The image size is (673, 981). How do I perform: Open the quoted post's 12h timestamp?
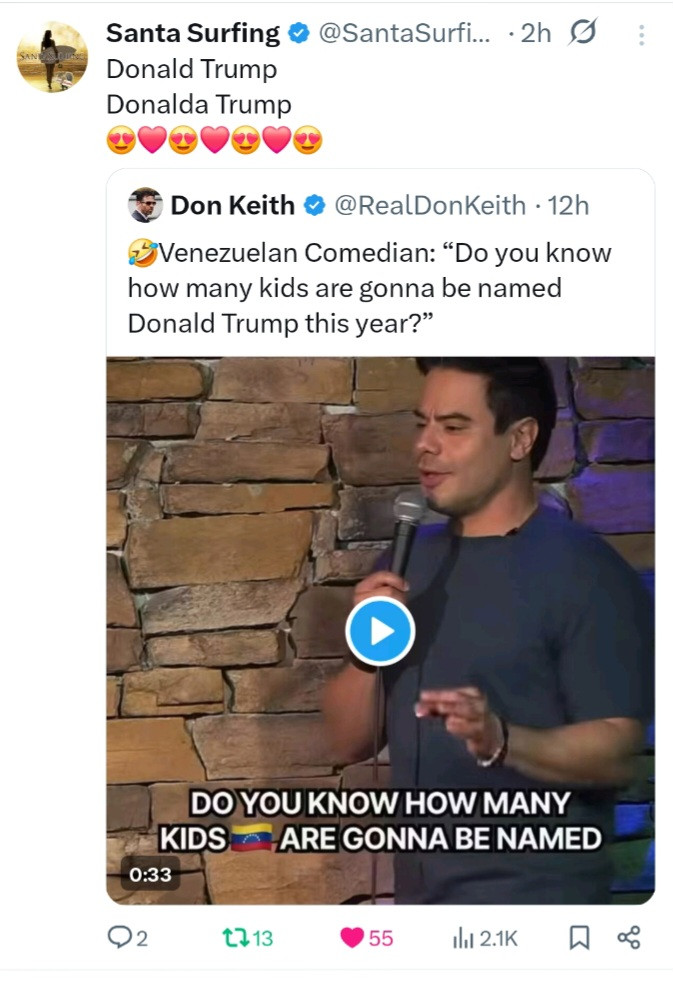569,205
